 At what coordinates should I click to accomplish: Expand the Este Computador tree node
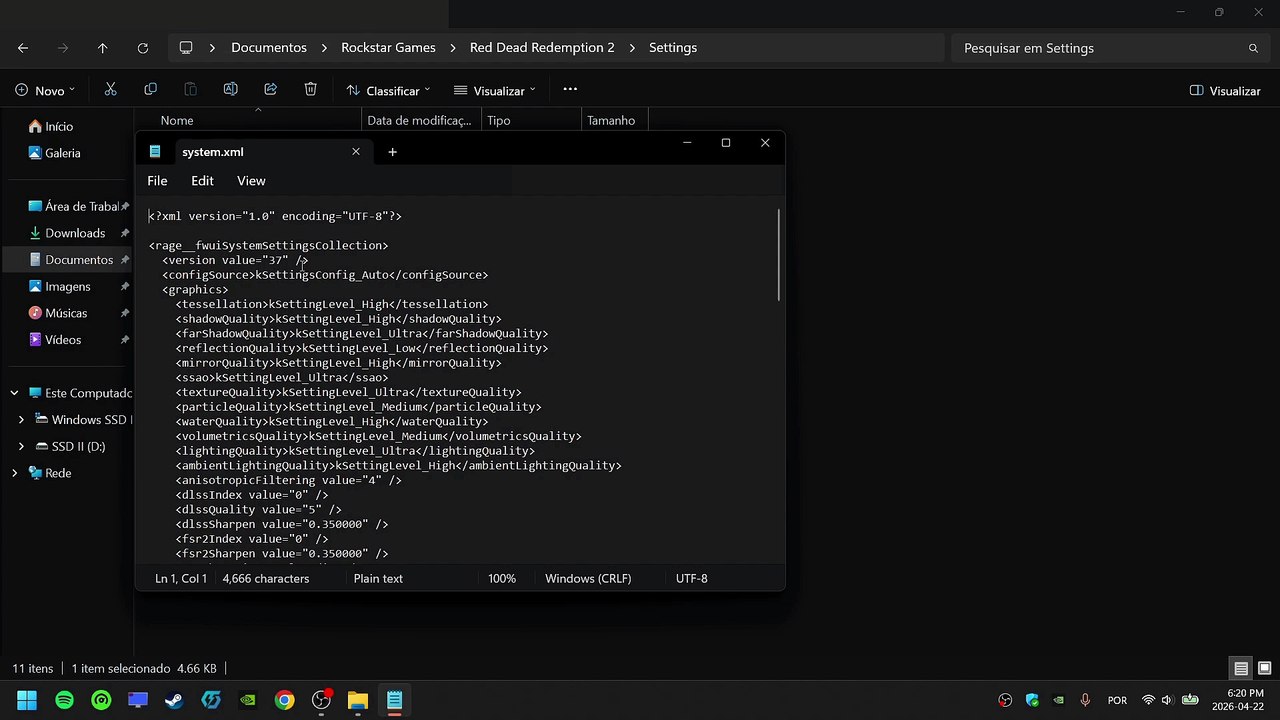pos(14,393)
